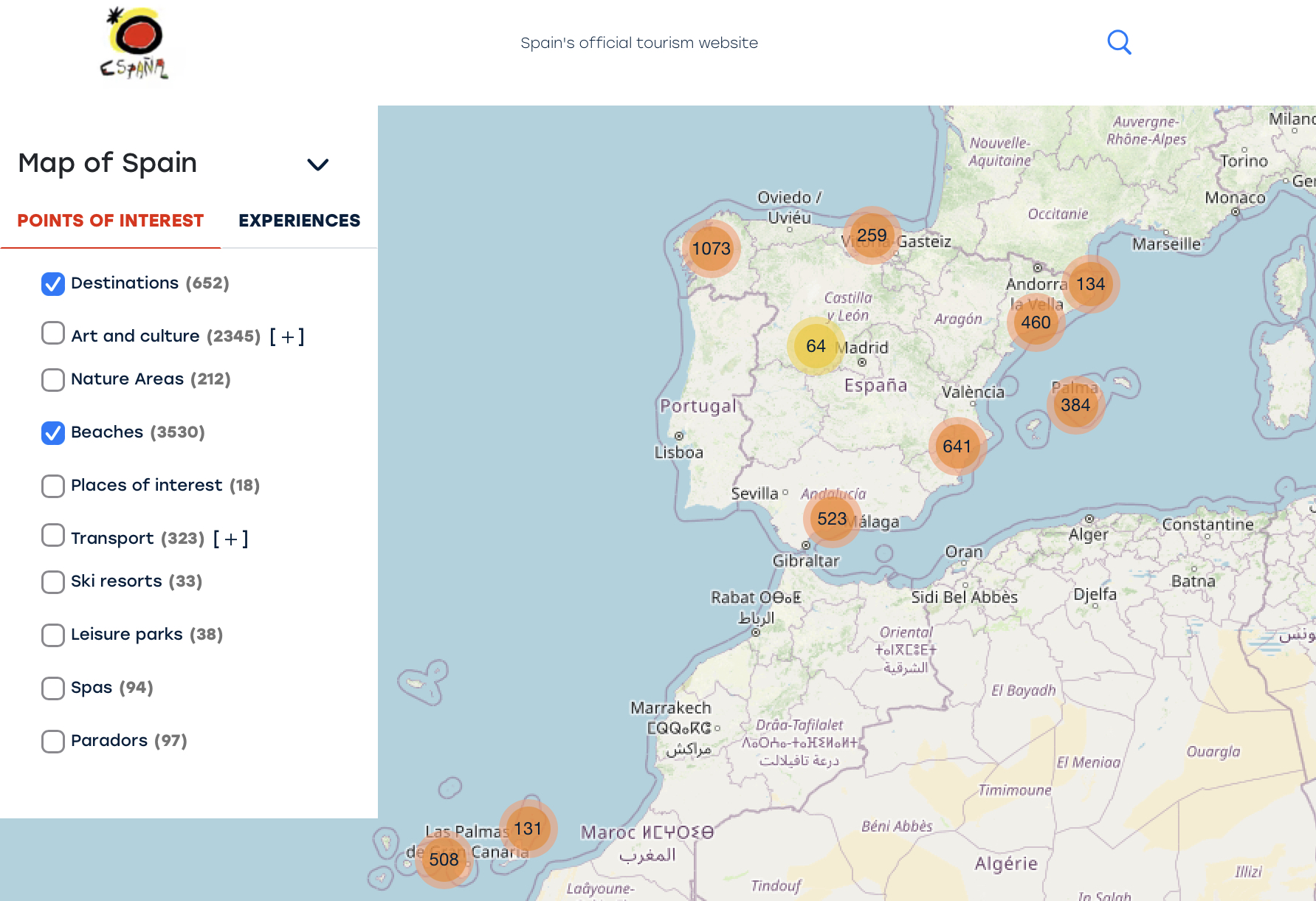Select the Points of Interest tab
1316x901 pixels.
(x=111, y=221)
